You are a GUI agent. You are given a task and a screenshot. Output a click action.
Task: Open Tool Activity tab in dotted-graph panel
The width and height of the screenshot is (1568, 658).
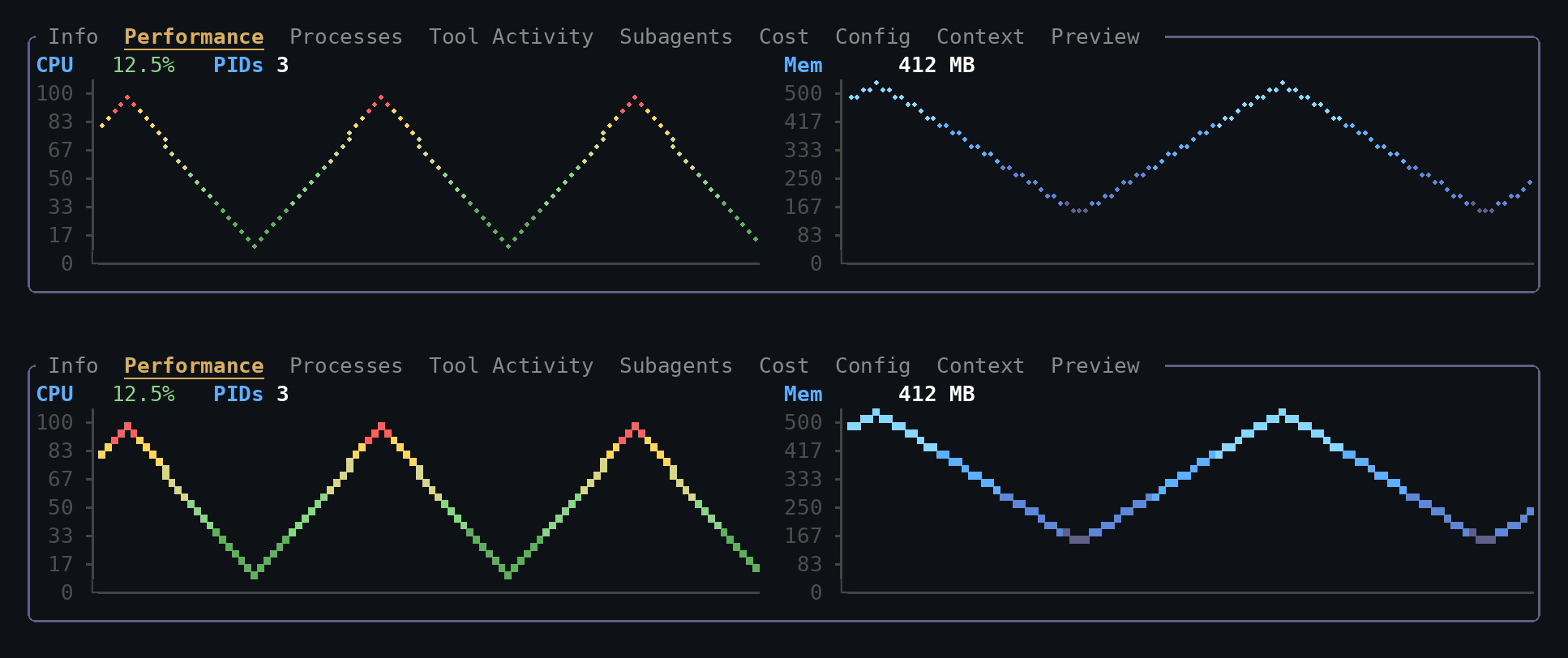coord(511,36)
